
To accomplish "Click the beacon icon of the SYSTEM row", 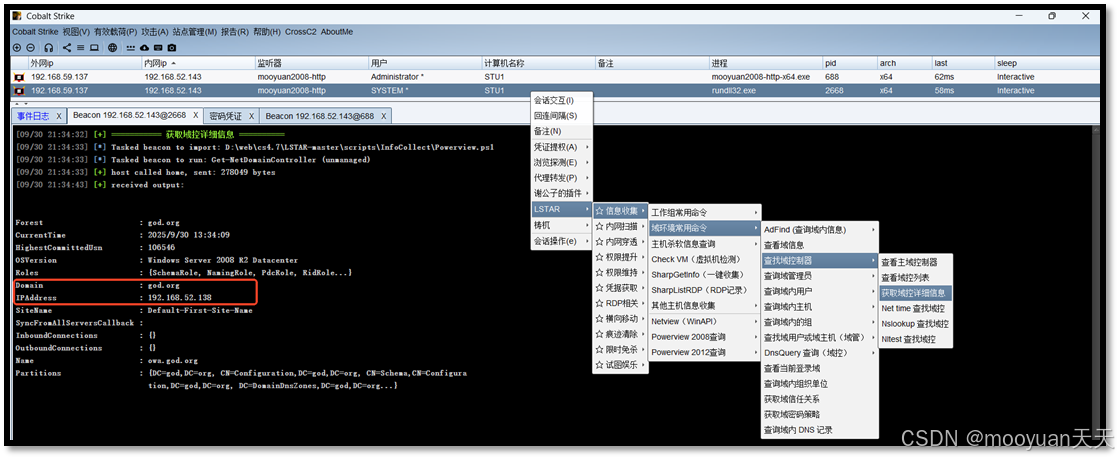I will (x=19, y=91).
